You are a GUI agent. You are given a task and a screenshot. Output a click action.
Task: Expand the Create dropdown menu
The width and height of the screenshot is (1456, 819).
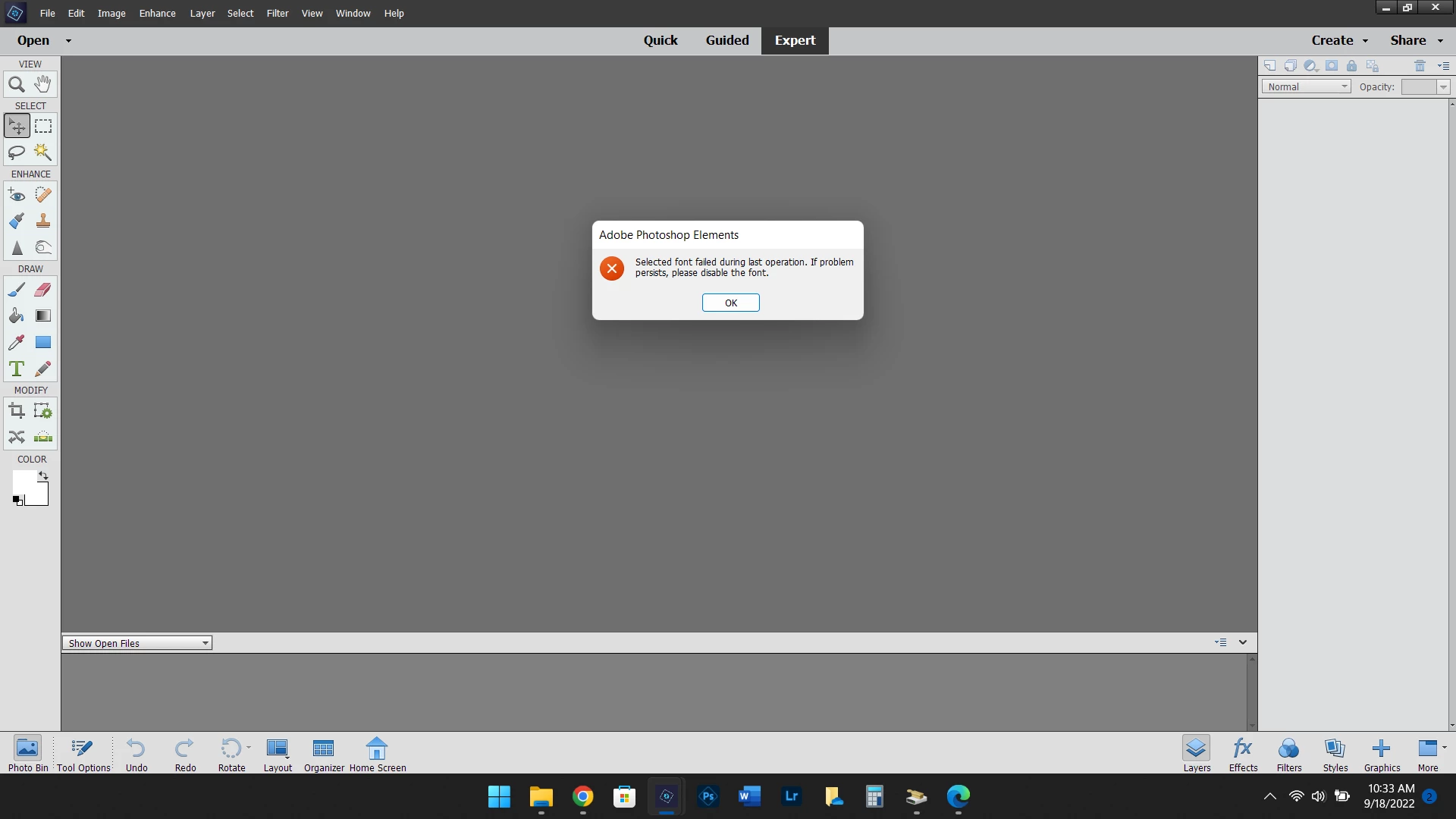point(1339,40)
